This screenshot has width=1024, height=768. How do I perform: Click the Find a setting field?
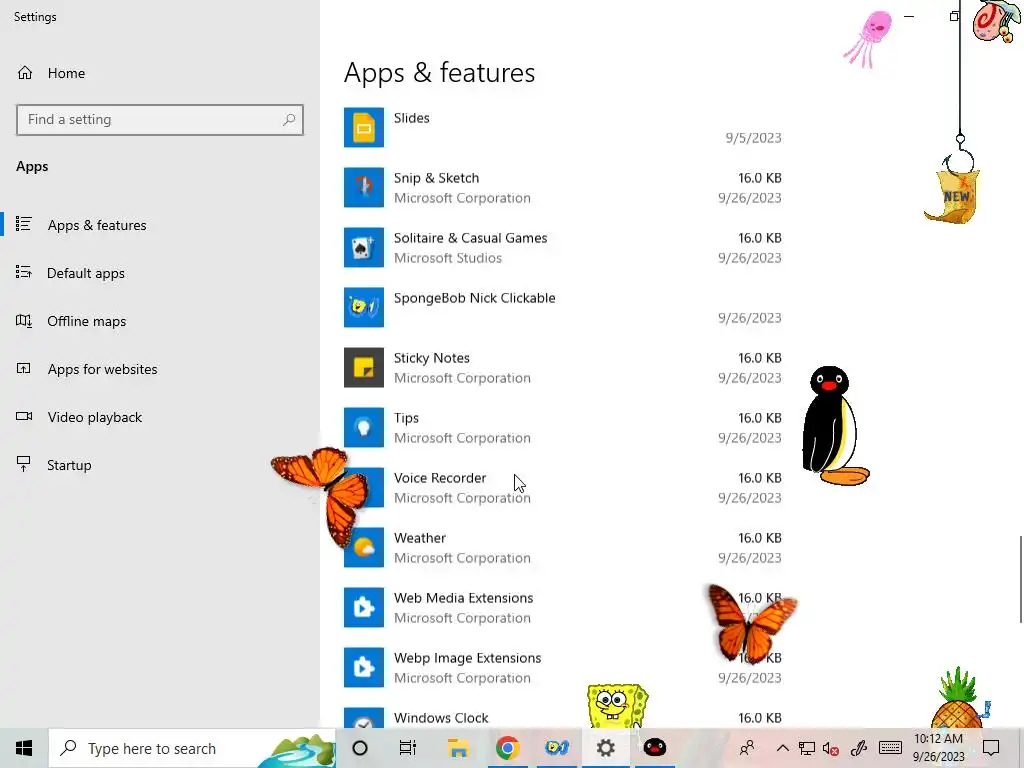[x=160, y=120]
